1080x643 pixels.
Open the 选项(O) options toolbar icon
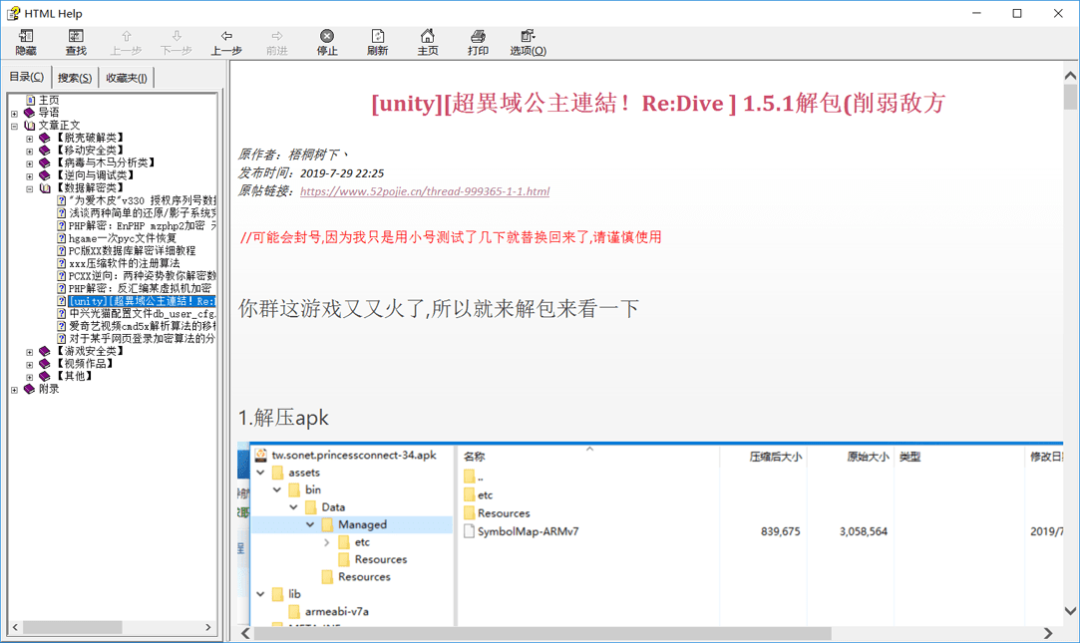pyautogui.click(x=528, y=36)
